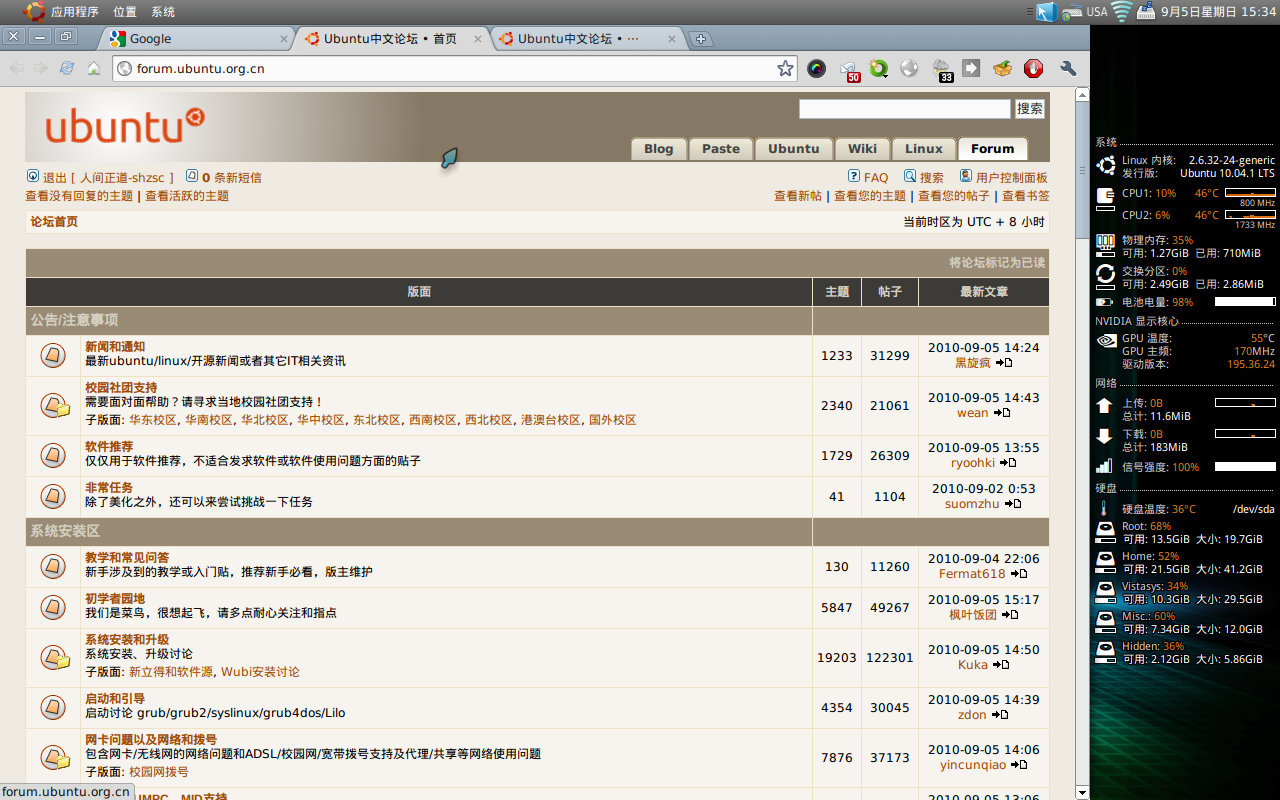The width and height of the screenshot is (1280, 800).
Task: Click the forum icon beside 初学者园地
Action: click(53, 607)
